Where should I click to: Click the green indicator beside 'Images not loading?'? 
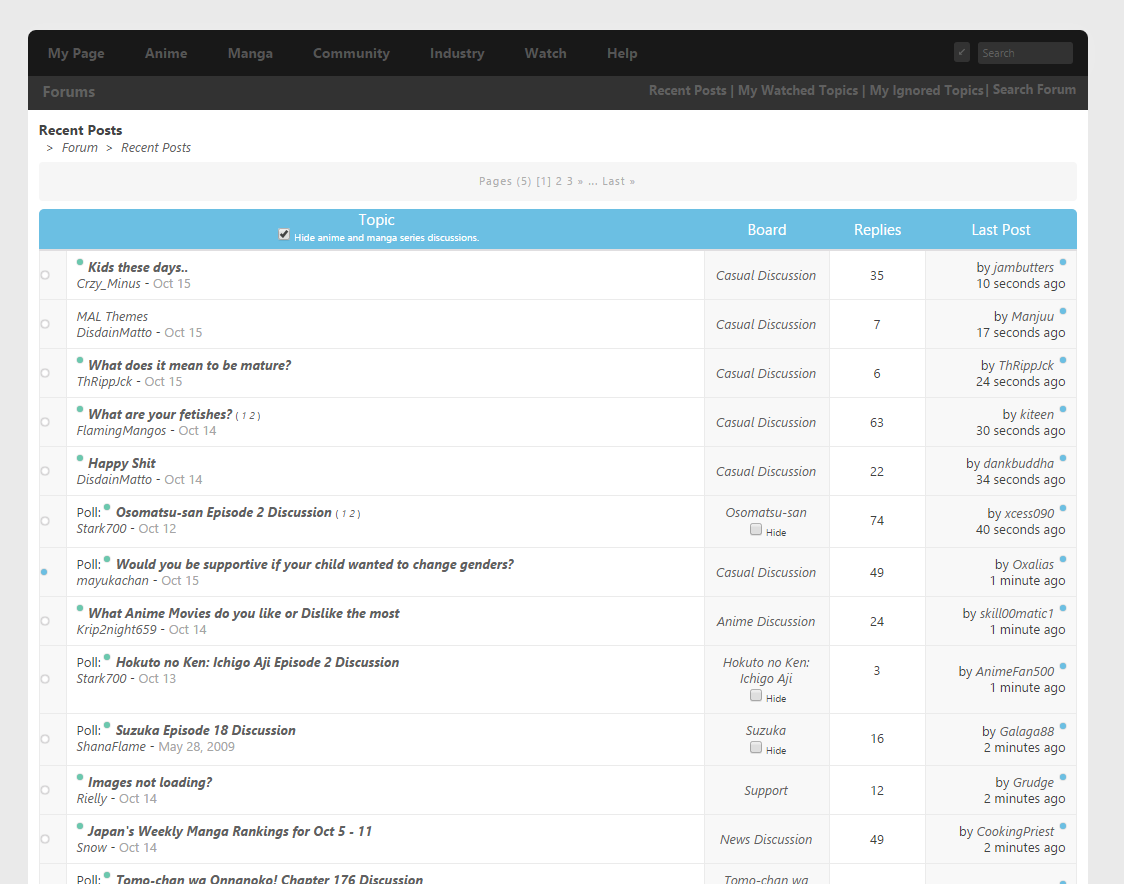pos(79,775)
